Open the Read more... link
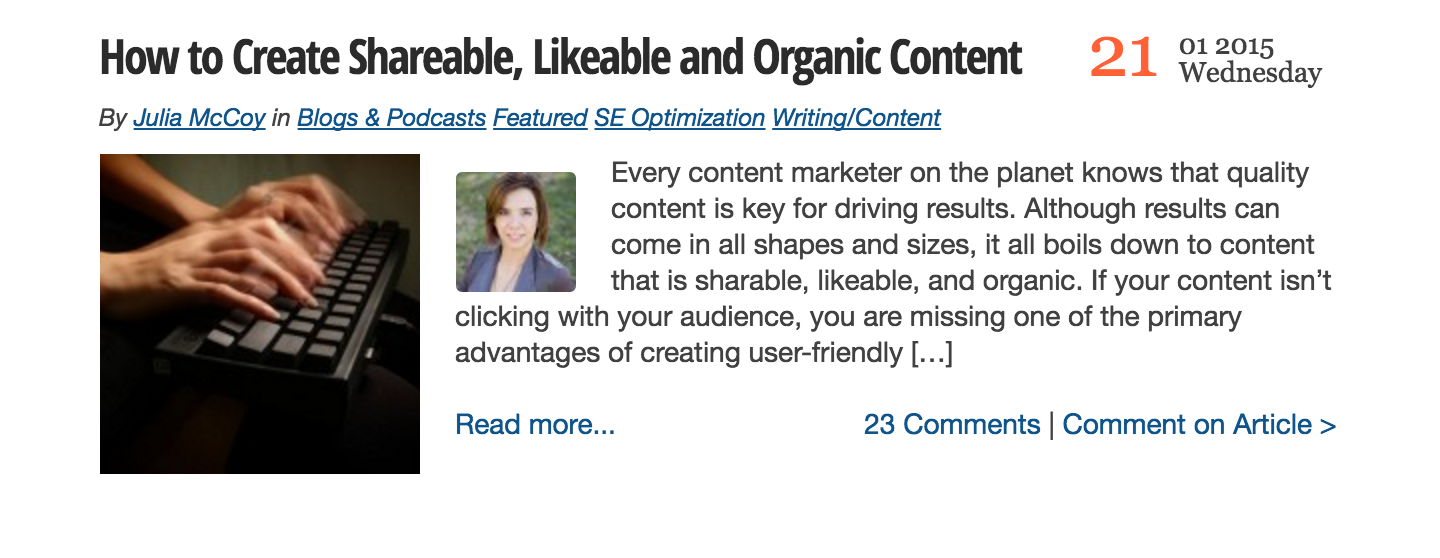Image resolution: width=1440 pixels, height=558 pixels. click(x=535, y=425)
